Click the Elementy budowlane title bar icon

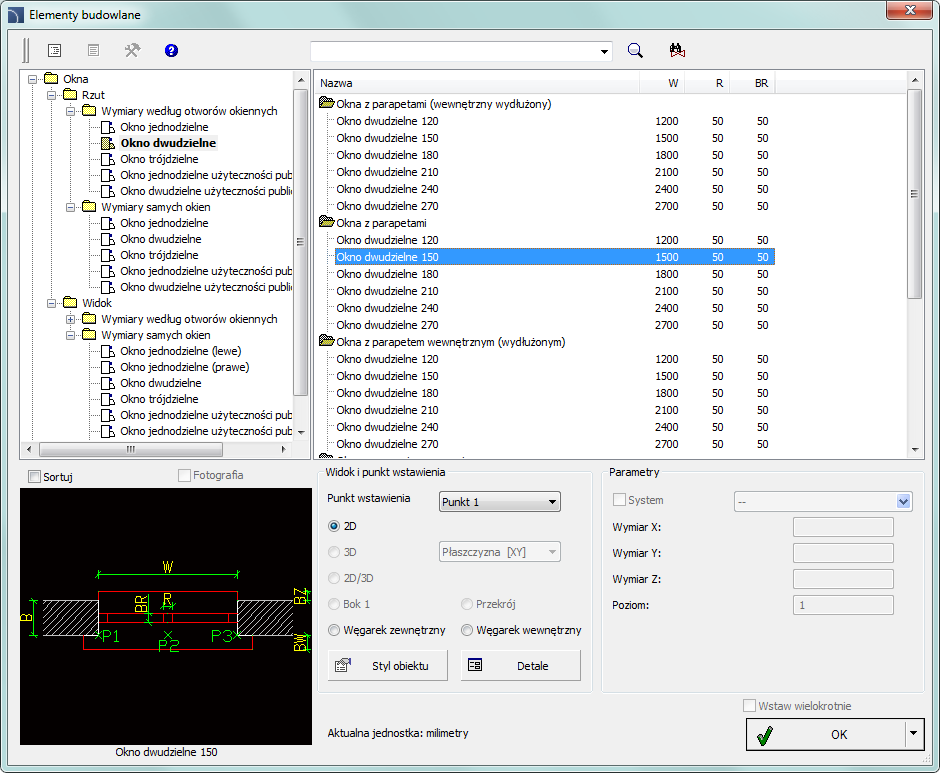16,14
